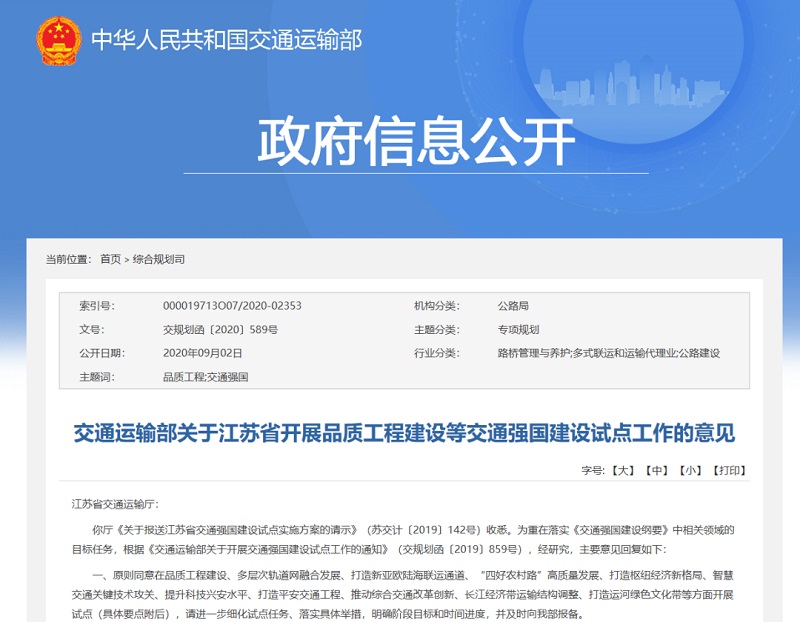
Task: Click the 专项规划 topic category value
Action: pos(518,329)
